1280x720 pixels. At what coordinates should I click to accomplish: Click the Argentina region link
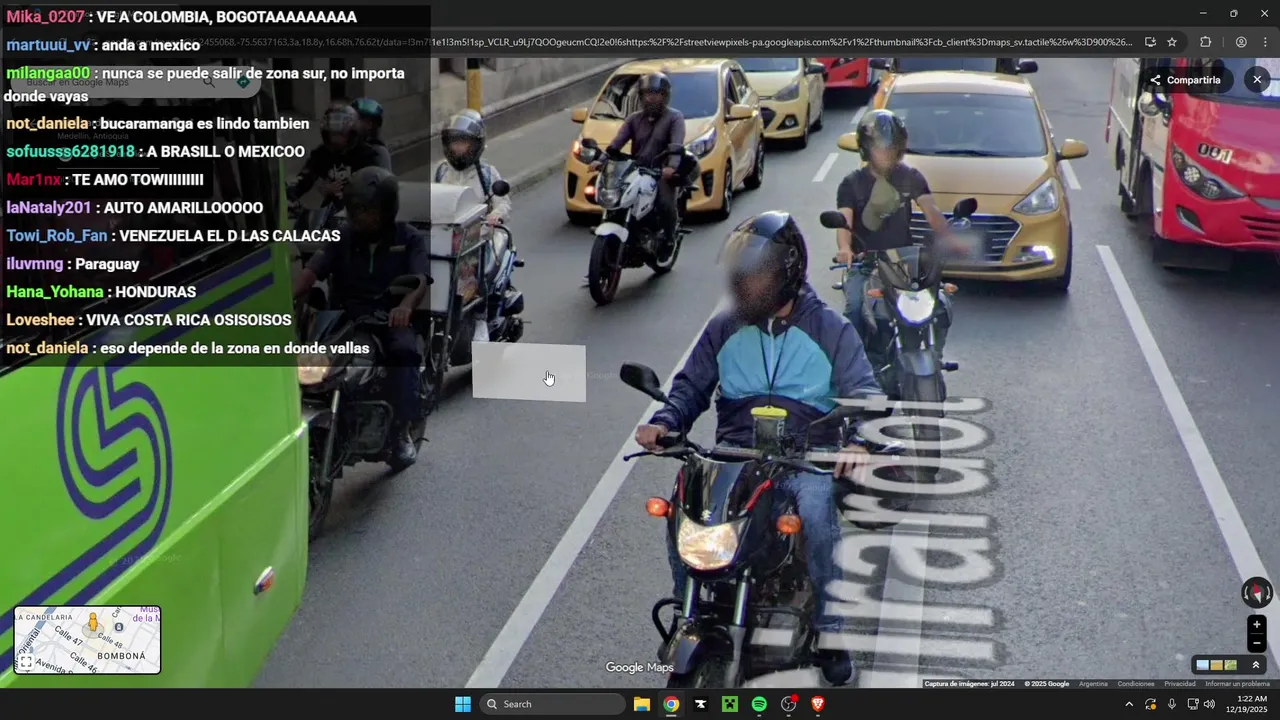point(1093,684)
